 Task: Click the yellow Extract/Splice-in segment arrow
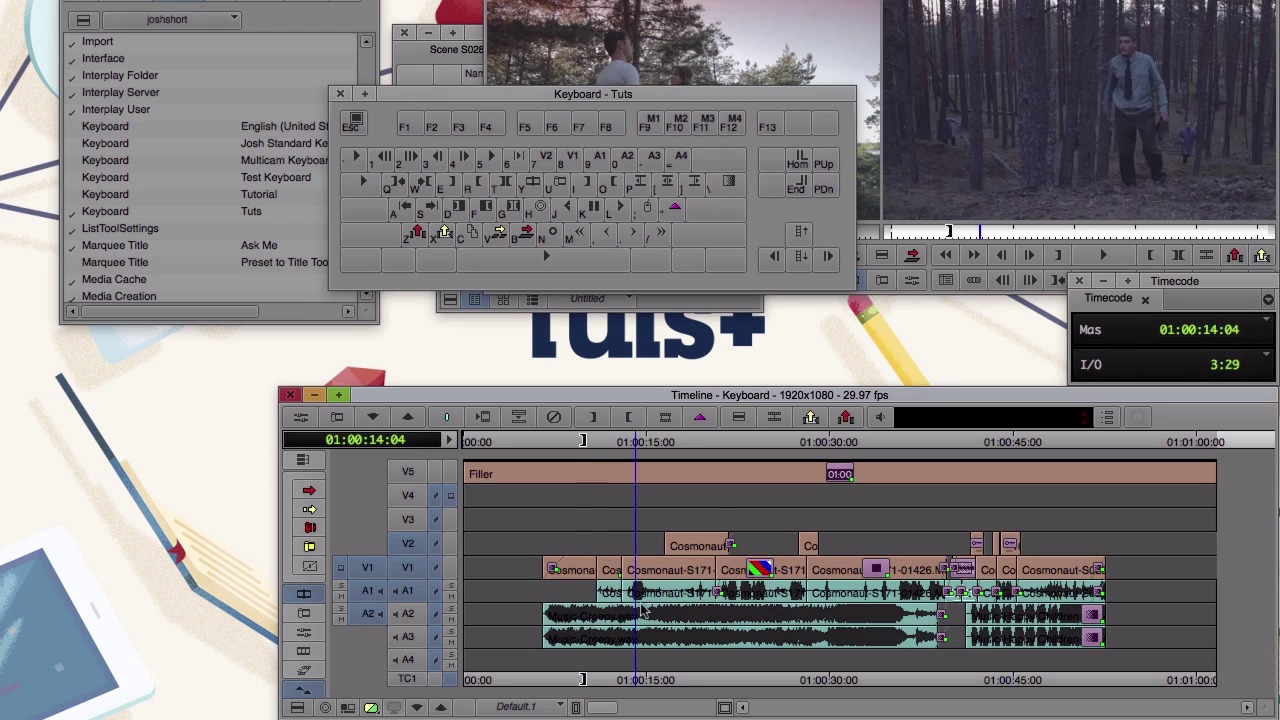point(309,509)
